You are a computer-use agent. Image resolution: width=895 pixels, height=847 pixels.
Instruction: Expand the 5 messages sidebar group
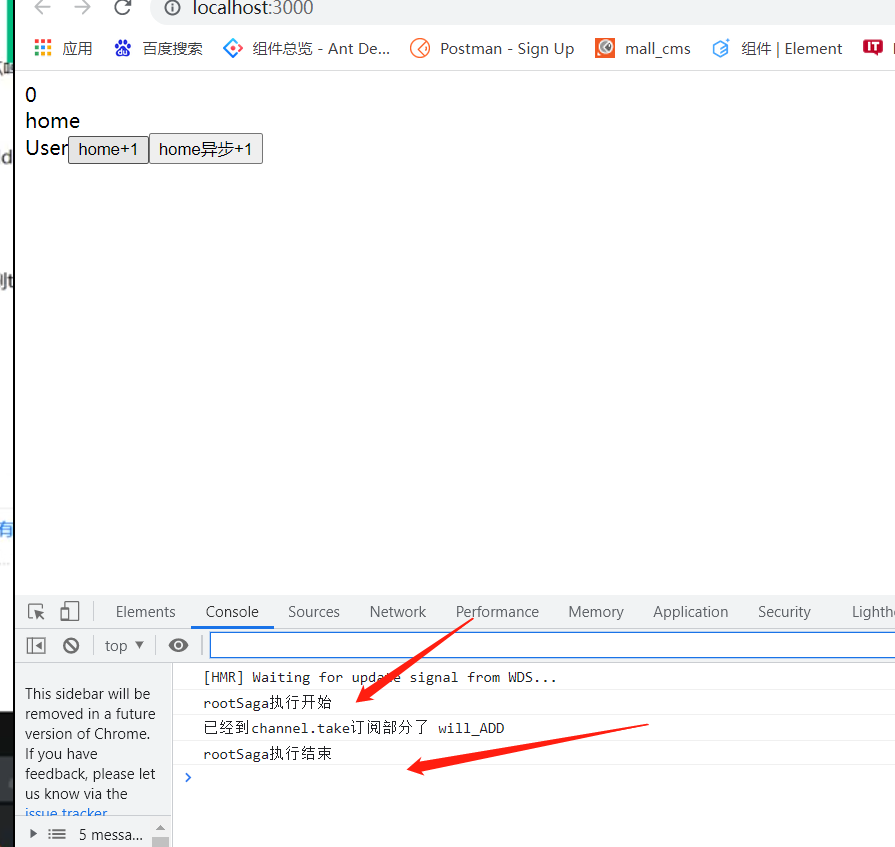point(34,834)
